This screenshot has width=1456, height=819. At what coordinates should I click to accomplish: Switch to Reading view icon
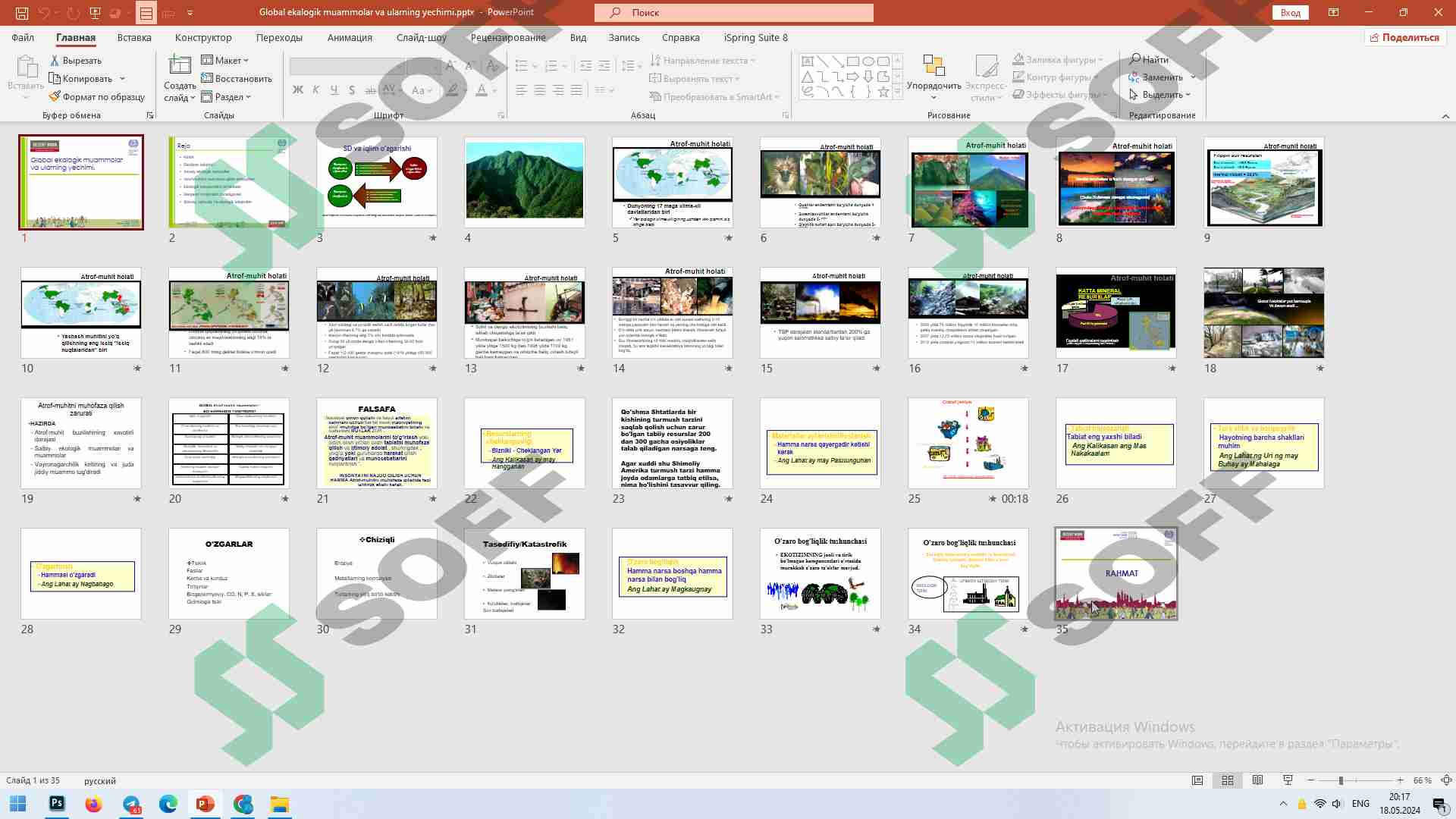coord(1257,780)
